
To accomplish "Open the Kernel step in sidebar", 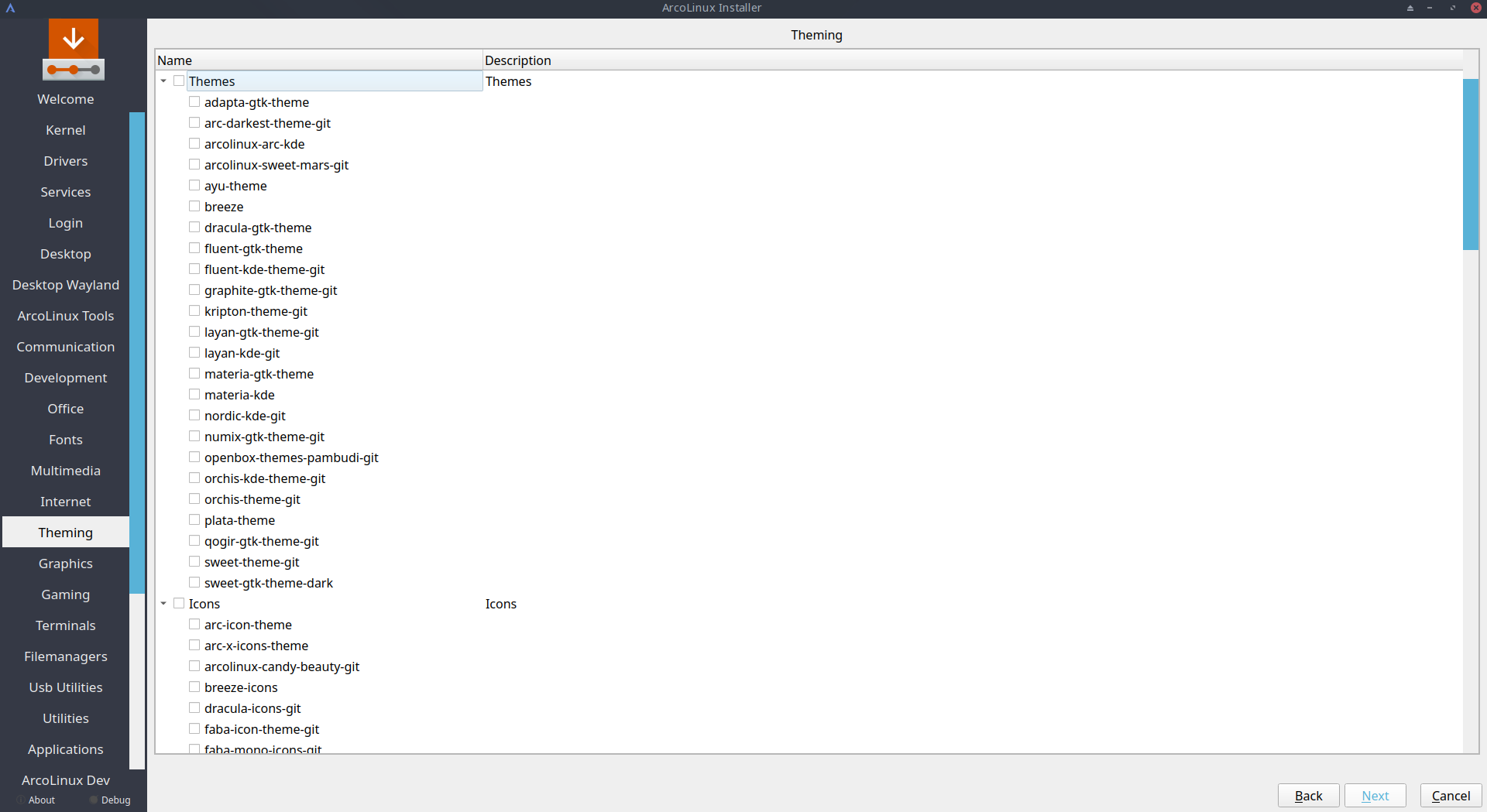I will (66, 130).
